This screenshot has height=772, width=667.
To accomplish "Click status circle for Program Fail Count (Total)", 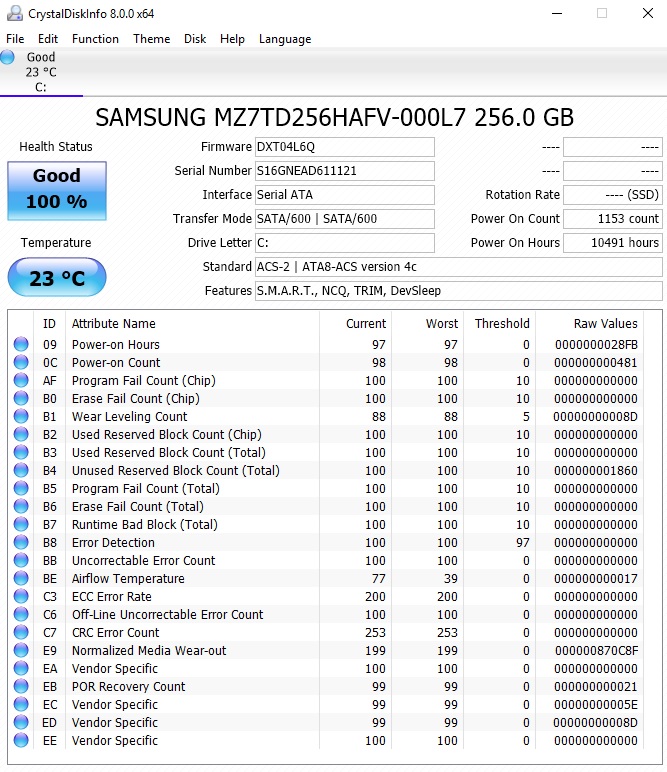I will click(21, 488).
